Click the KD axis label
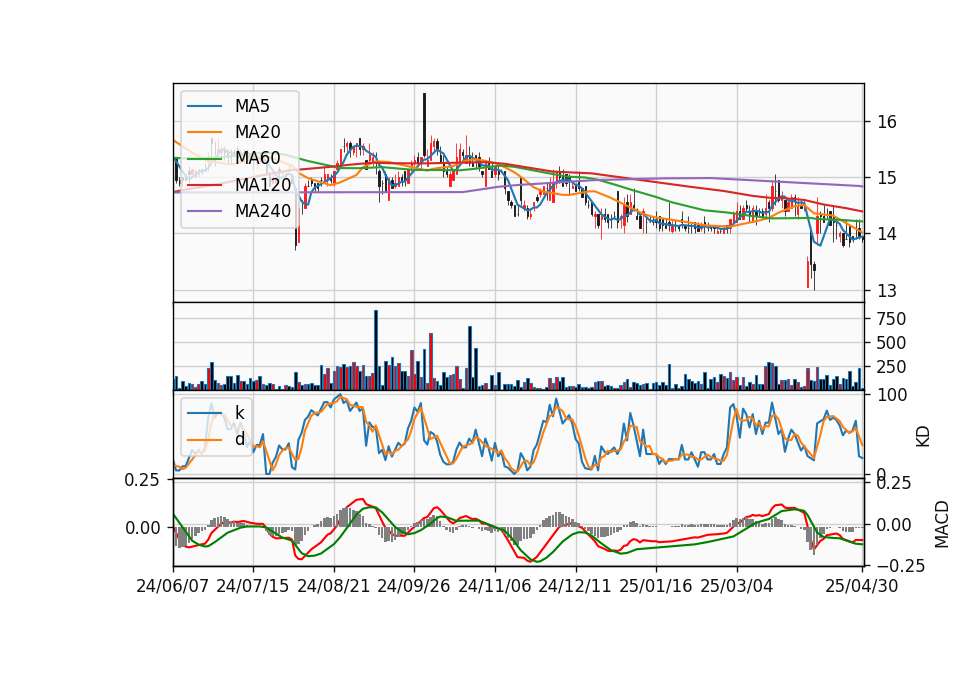This screenshot has width=960, height=690. (923, 436)
